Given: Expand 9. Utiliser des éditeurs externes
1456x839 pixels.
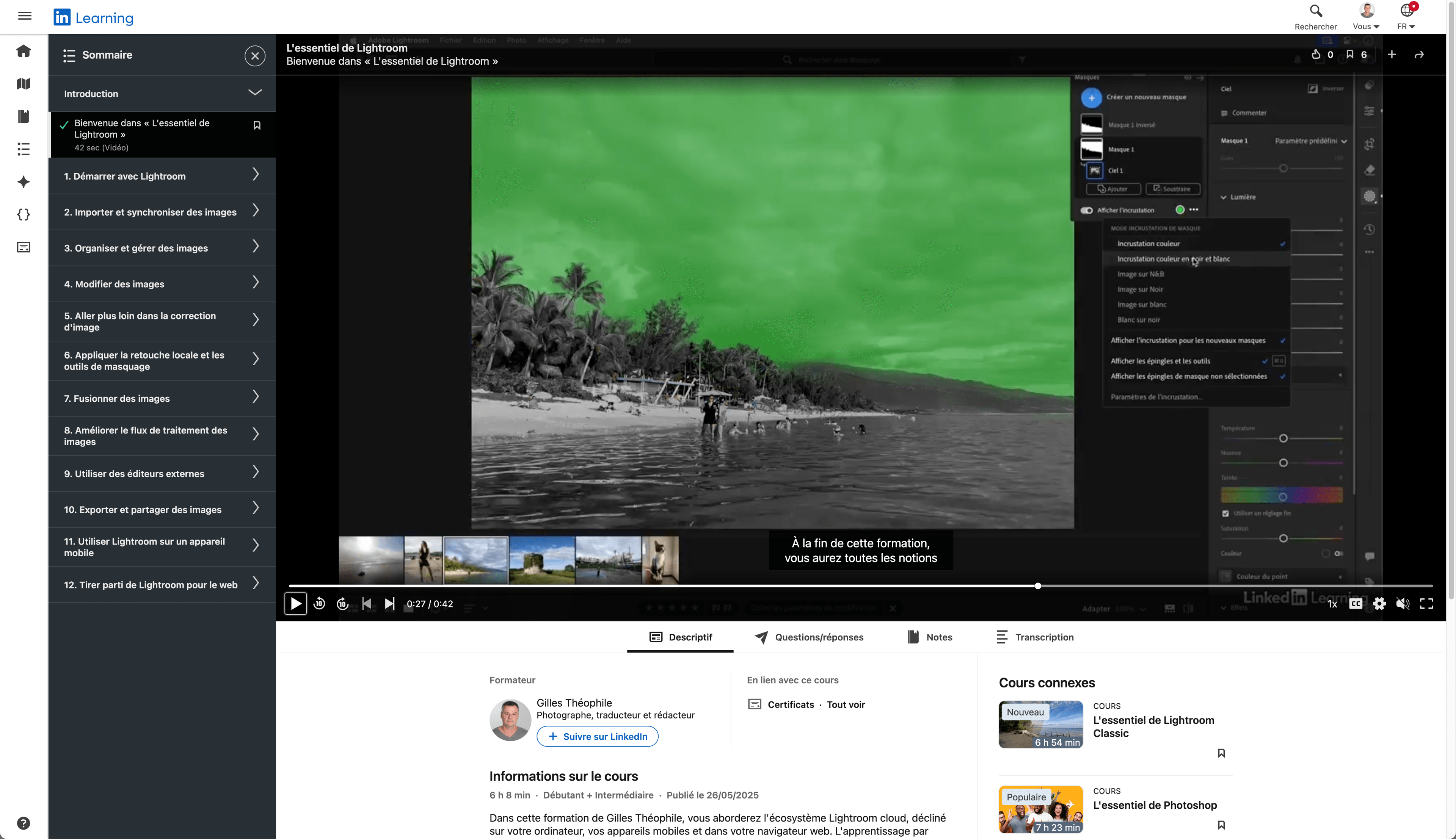Looking at the screenshot, I should 162,474.
